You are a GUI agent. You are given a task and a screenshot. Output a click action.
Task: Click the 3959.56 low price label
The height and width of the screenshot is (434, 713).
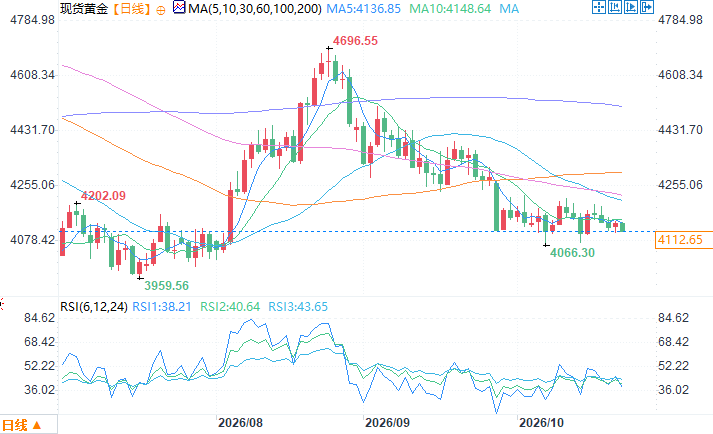click(x=166, y=286)
